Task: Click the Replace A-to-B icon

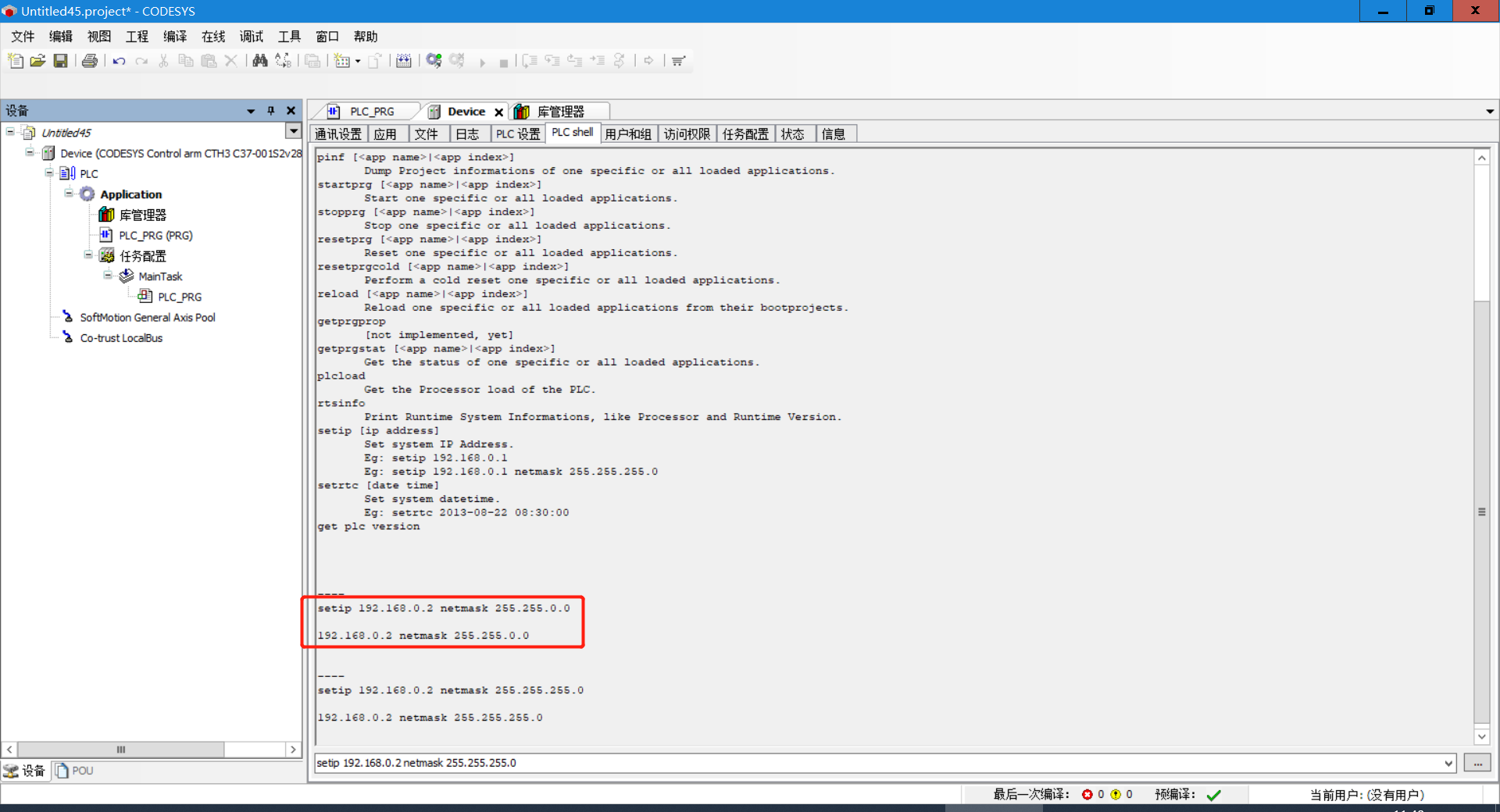Action: [283, 61]
